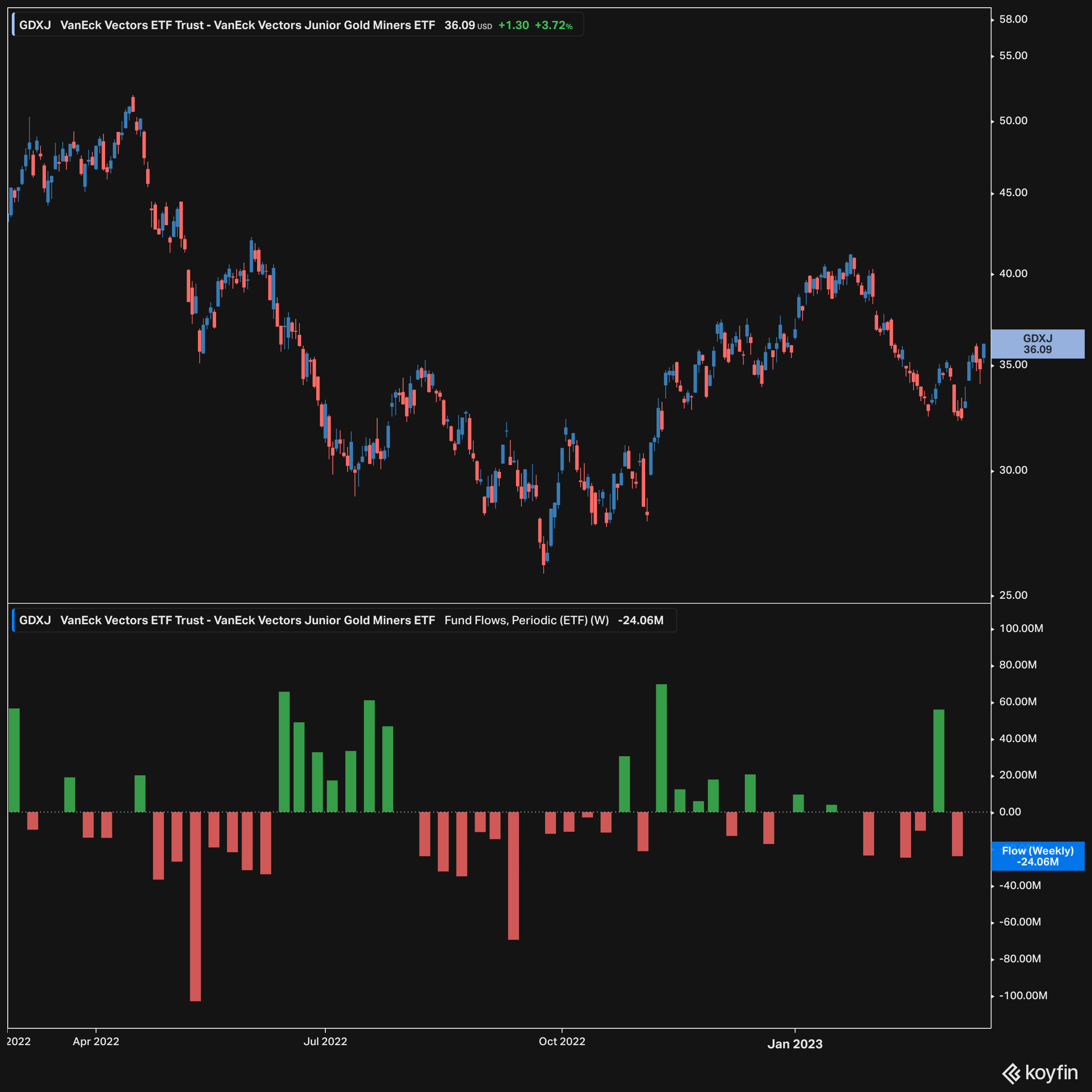This screenshot has height=1092, width=1092.
Task: Click the 60.00M flow axis label
Action: [1017, 702]
